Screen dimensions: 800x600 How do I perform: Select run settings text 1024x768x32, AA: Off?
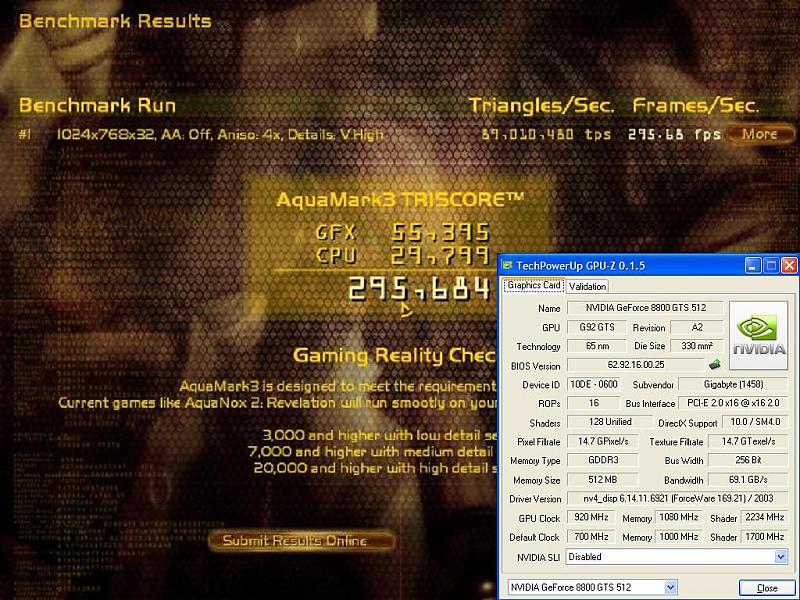(x=219, y=135)
